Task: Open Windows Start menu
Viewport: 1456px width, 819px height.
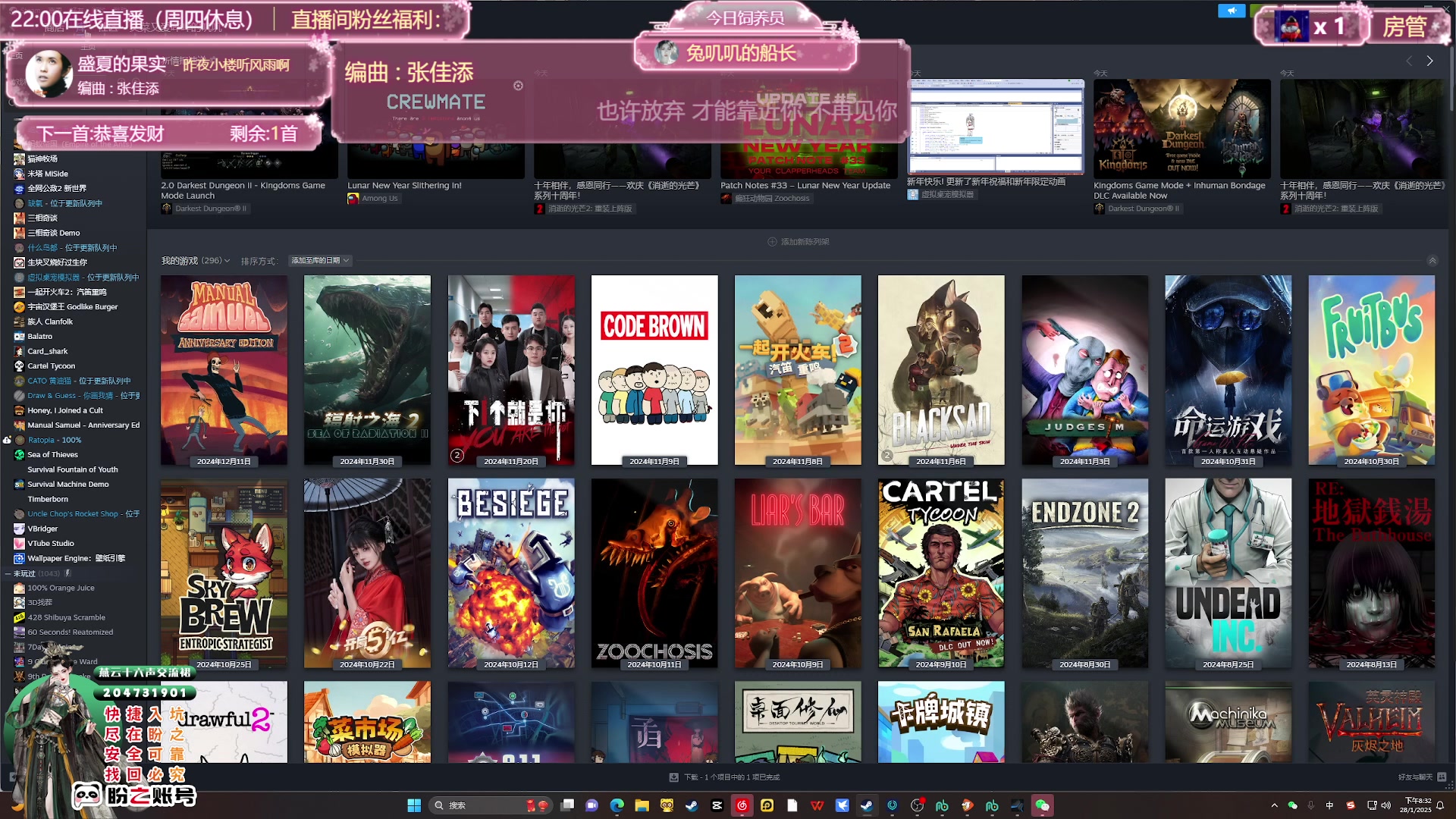Action: pos(414,805)
